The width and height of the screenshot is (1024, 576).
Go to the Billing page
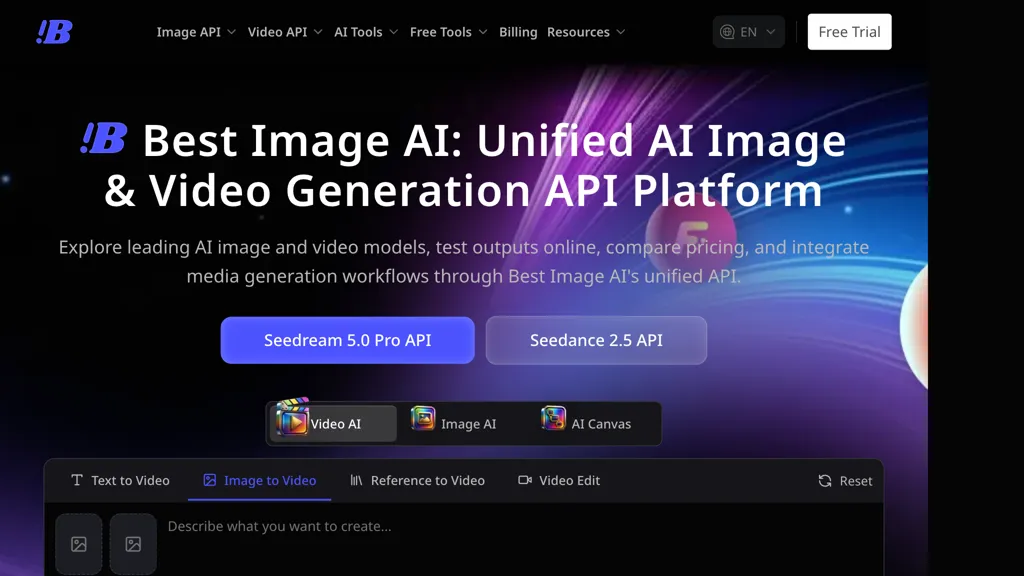518,32
